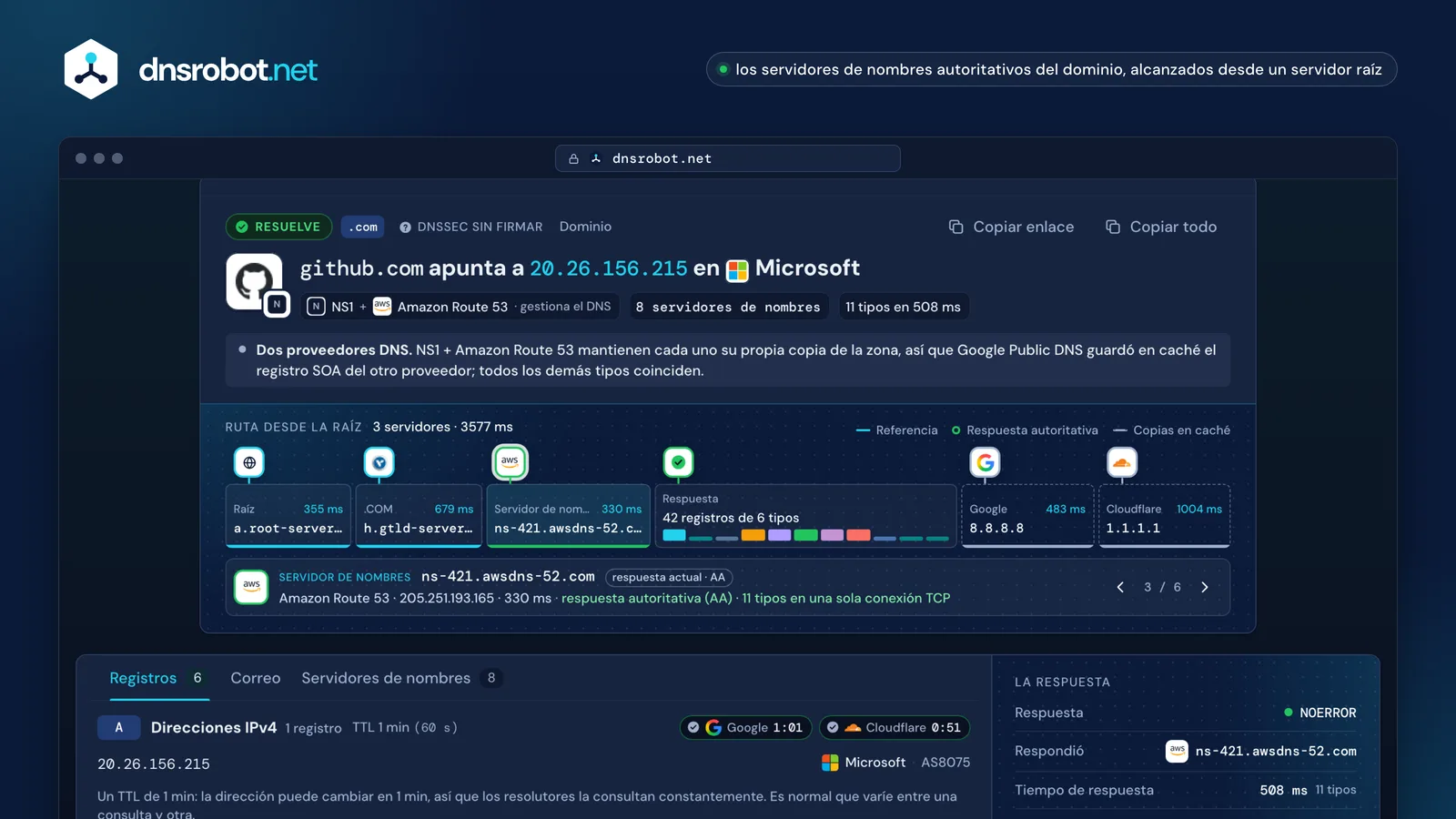Click the Copiar todo button
Screen dimensions: 1456x819
click(x=1161, y=227)
